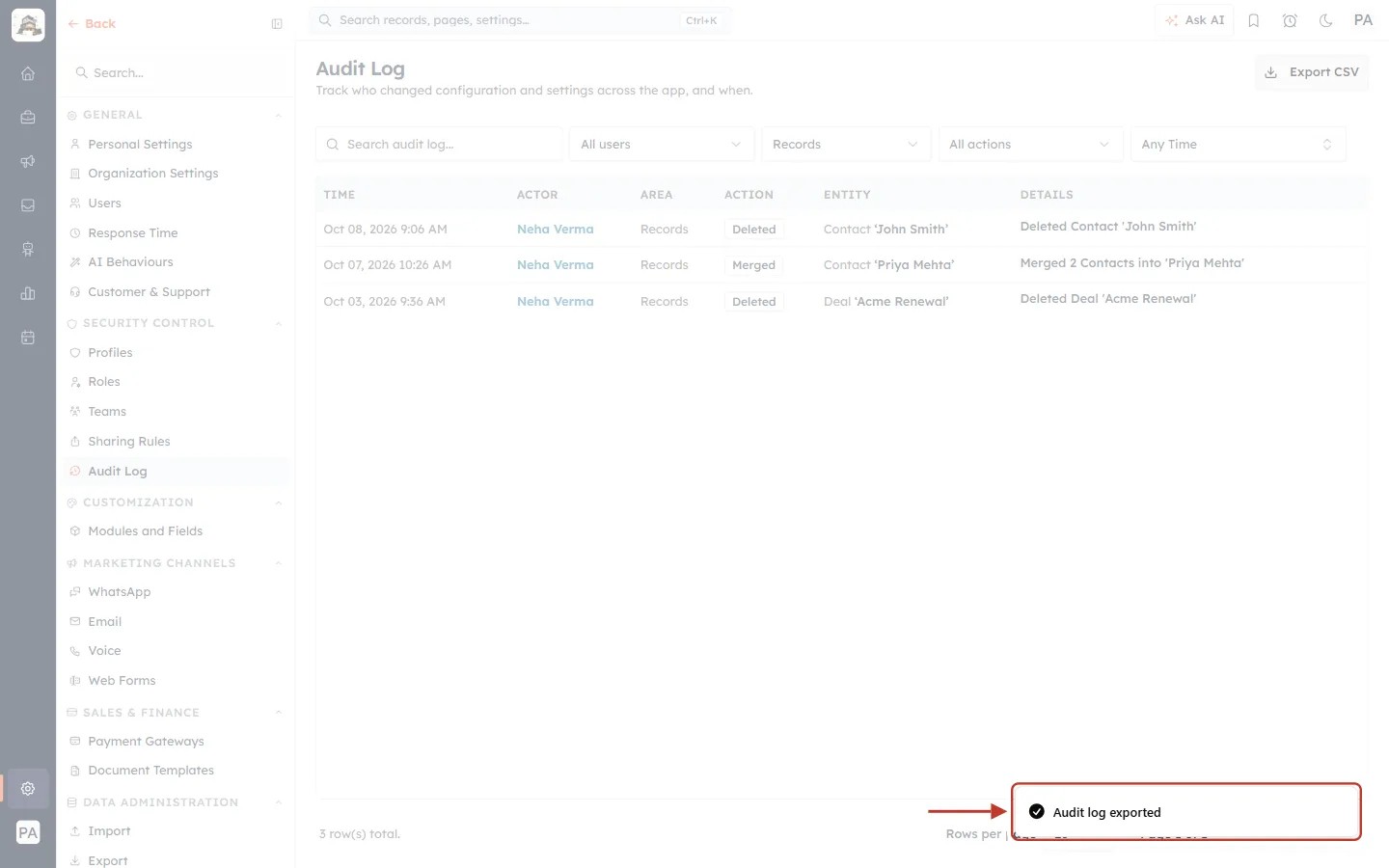Click the app logo at top left
The height and width of the screenshot is (868, 1389).
coord(28,25)
